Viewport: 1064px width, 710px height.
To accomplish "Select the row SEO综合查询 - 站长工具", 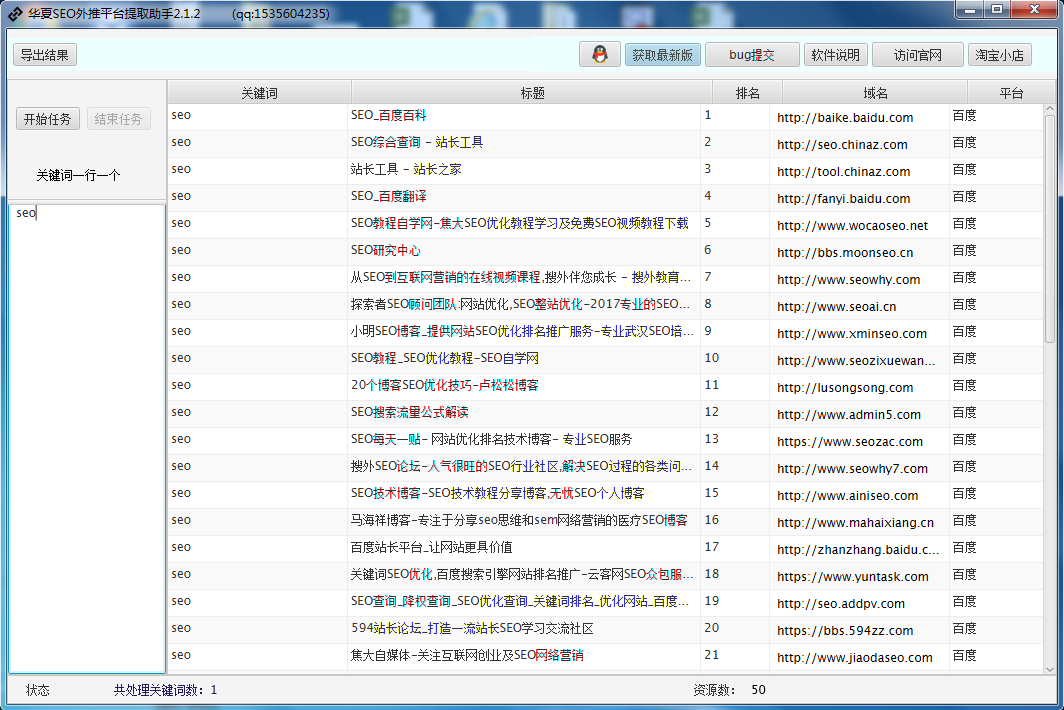I will coord(605,143).
